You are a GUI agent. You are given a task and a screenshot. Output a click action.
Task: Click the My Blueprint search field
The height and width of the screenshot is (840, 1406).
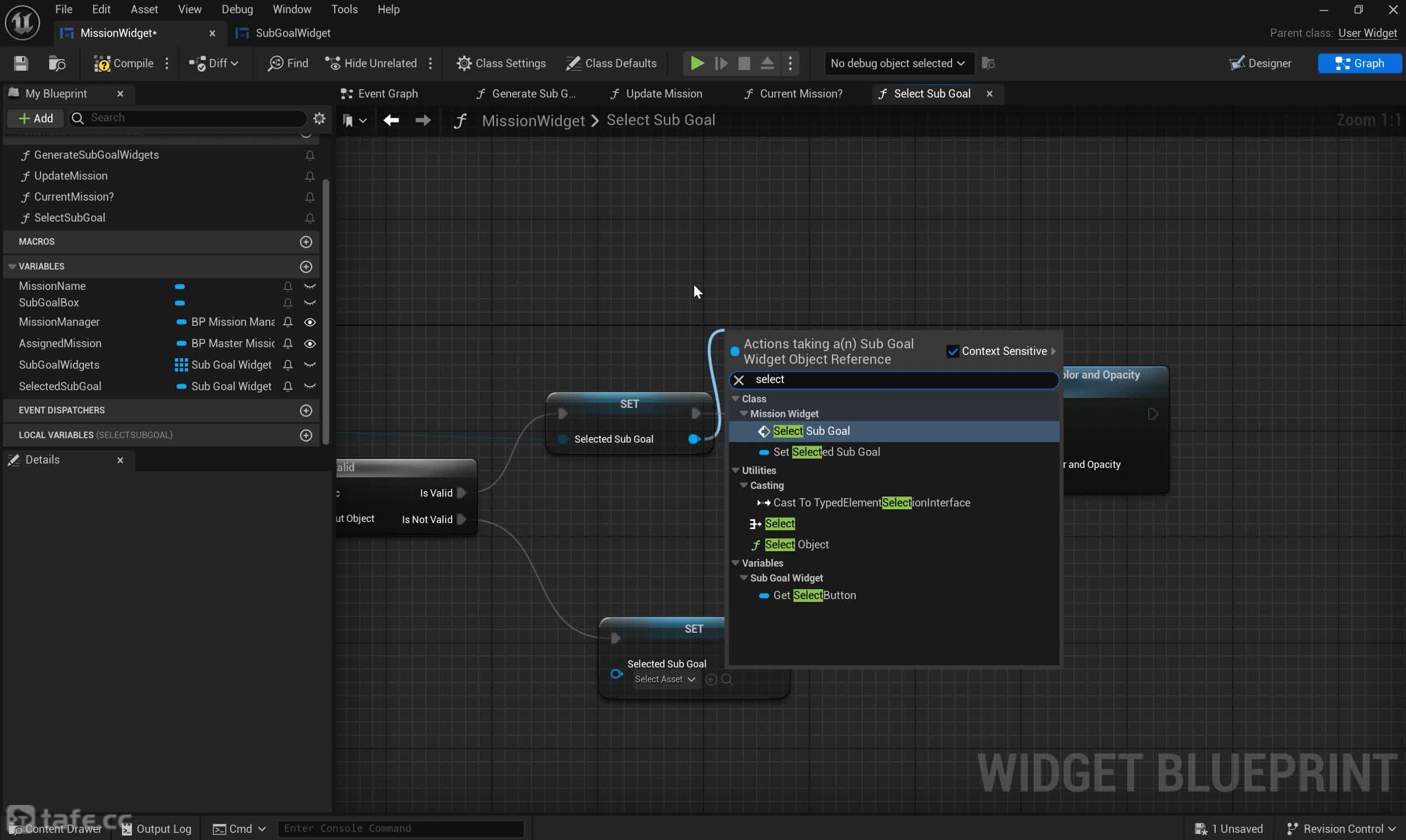188,118
